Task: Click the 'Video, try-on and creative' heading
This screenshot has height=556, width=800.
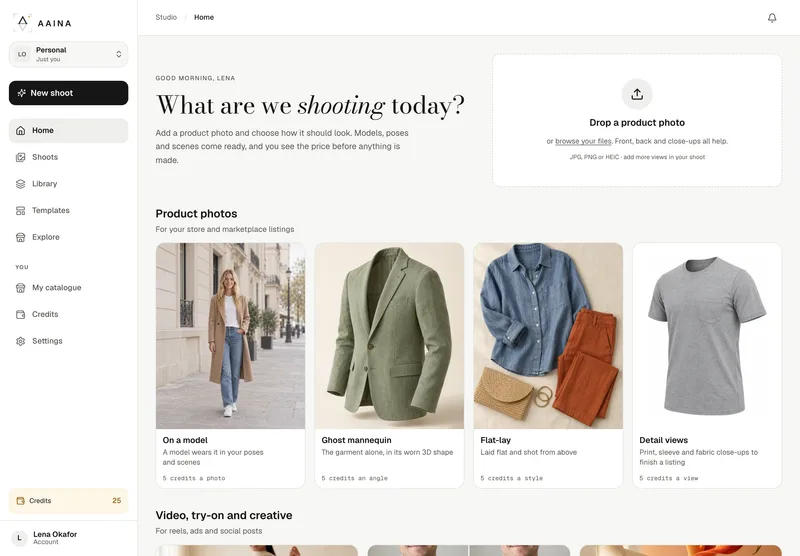Action: 224,515
